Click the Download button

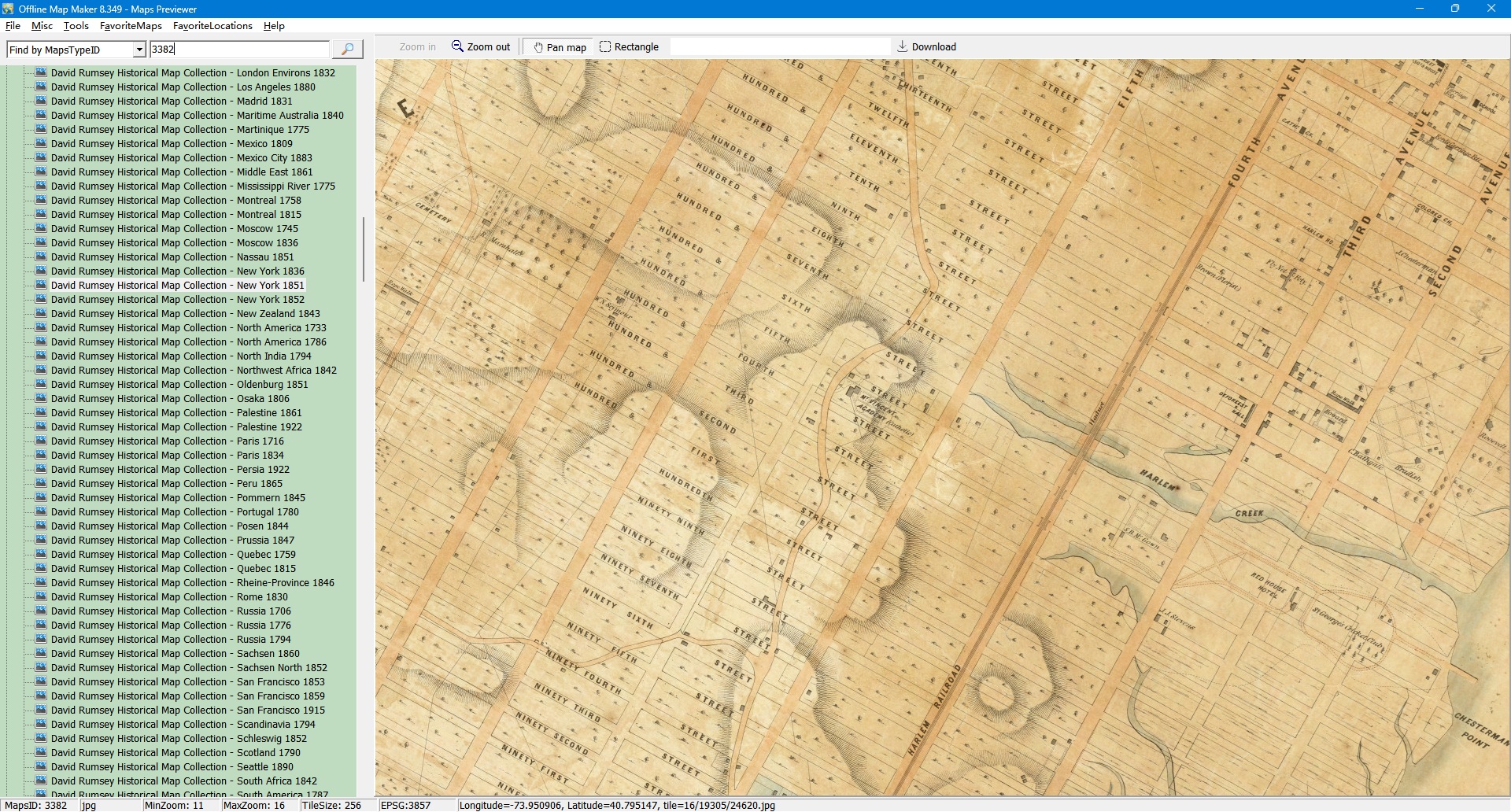[926, 47]
